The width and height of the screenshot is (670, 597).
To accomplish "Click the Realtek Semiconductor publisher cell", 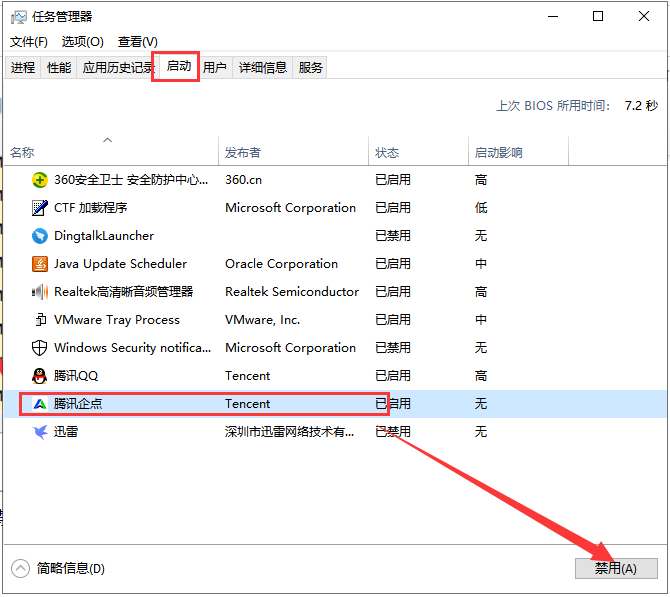I will point(292,292).
